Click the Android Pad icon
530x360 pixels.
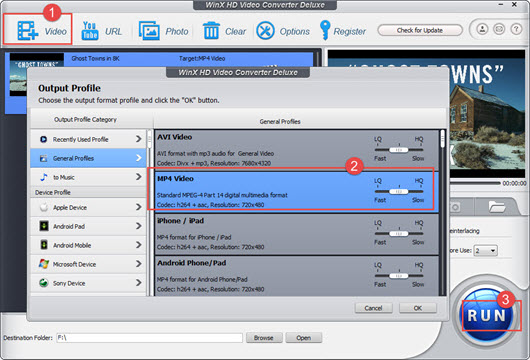click(x=44, y=226)
